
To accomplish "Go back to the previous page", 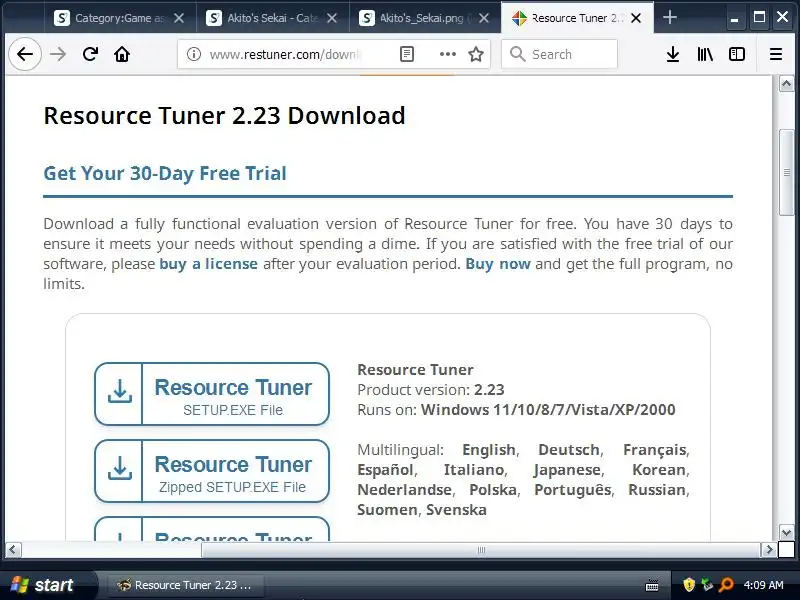I will click(24, 54).
